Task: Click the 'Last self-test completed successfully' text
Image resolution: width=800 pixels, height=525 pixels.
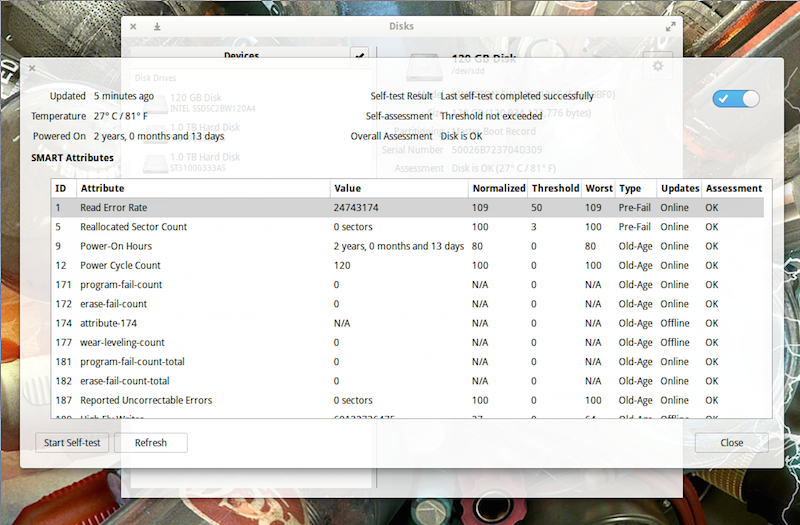Action: 517,96
